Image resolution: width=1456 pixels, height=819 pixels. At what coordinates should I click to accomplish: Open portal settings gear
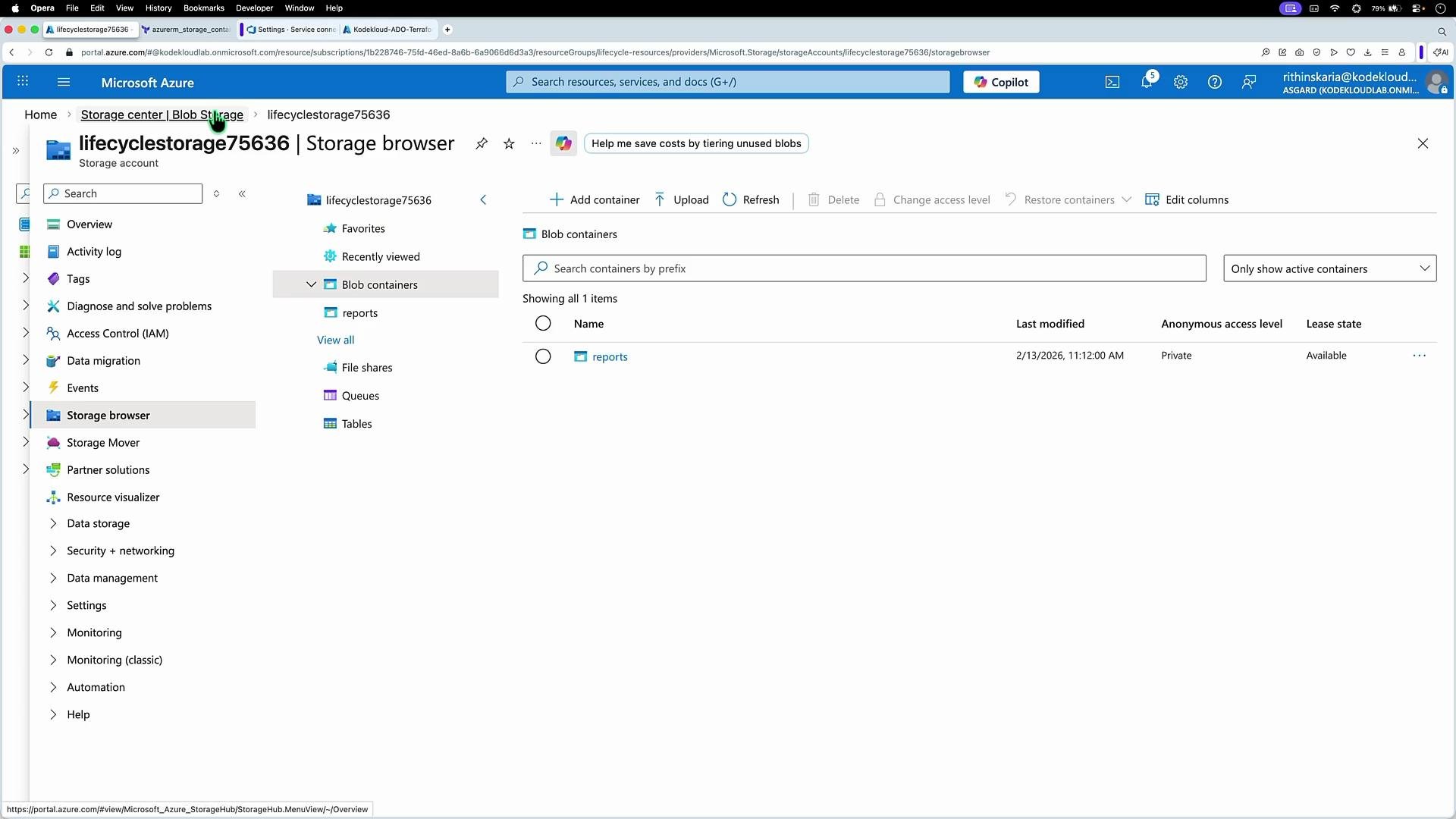coord(1181,82)
